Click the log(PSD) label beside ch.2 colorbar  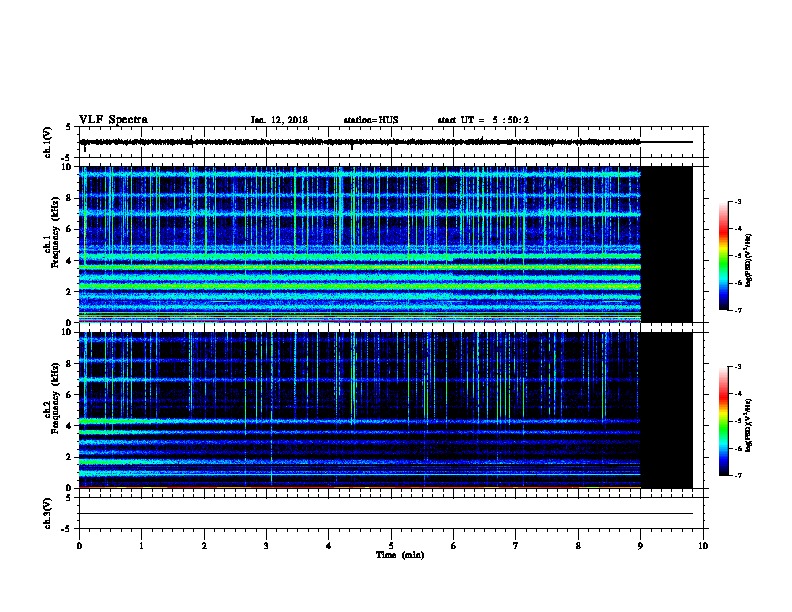[748, 425]
